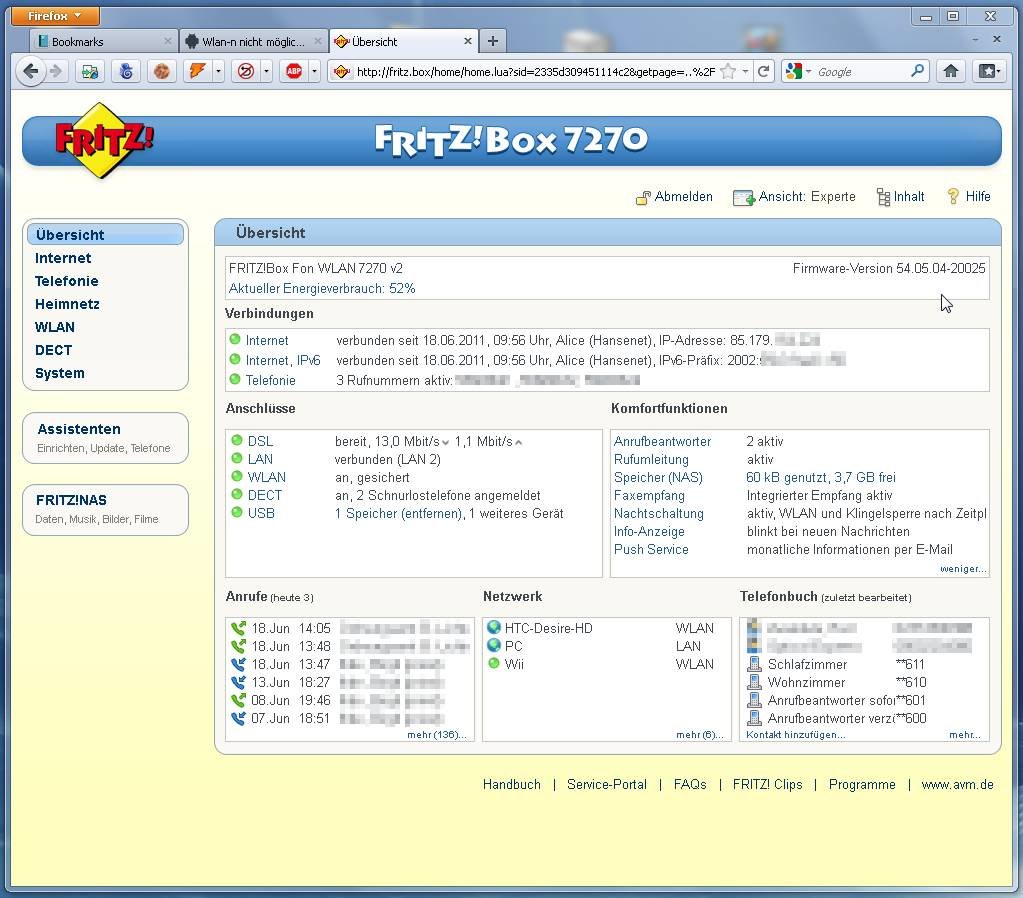Click the bookmark star in the address bar
Screen dimensions: 1023x898
point(728,71)
